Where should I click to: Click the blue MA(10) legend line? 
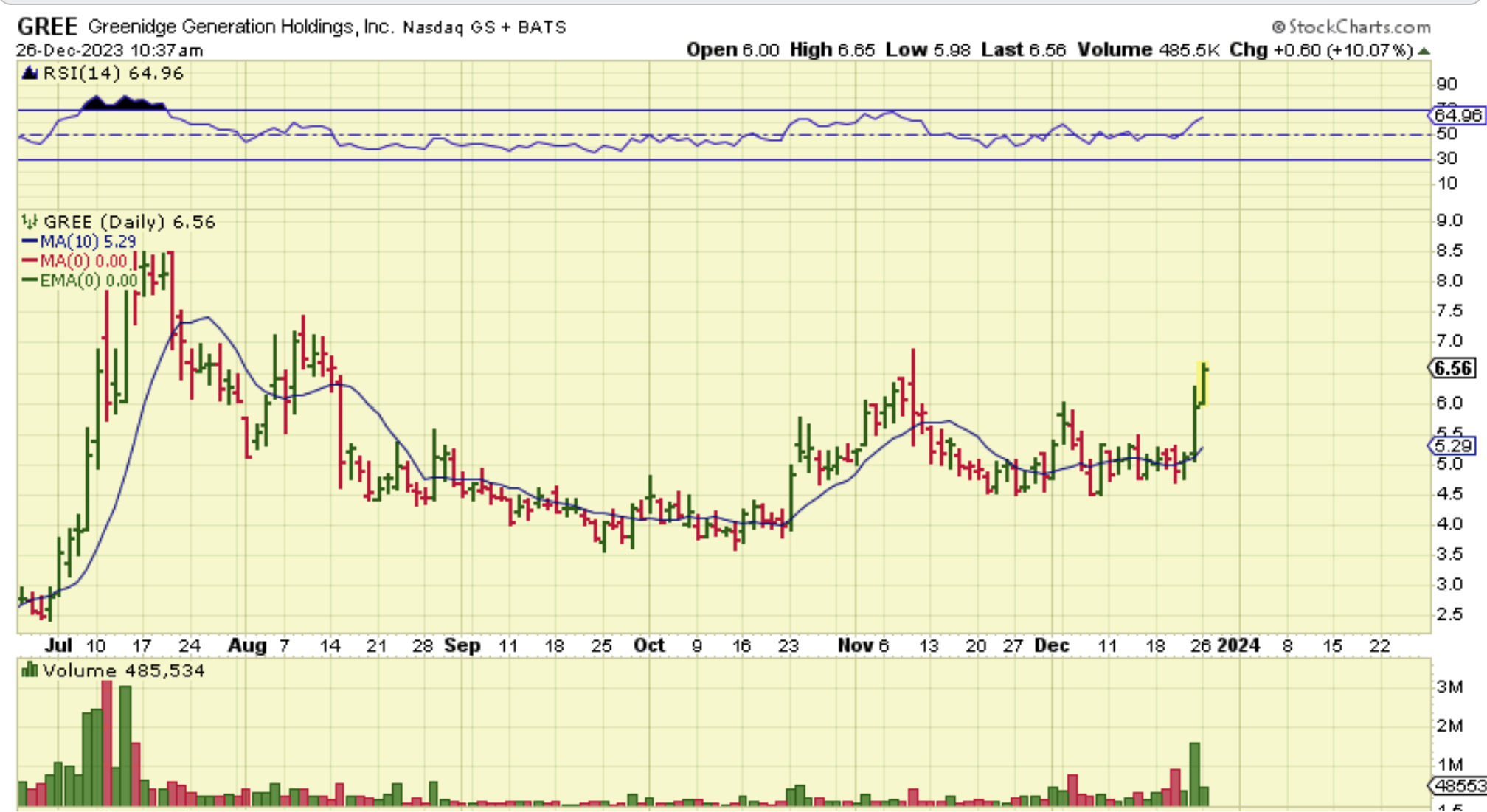click(30, 241)
